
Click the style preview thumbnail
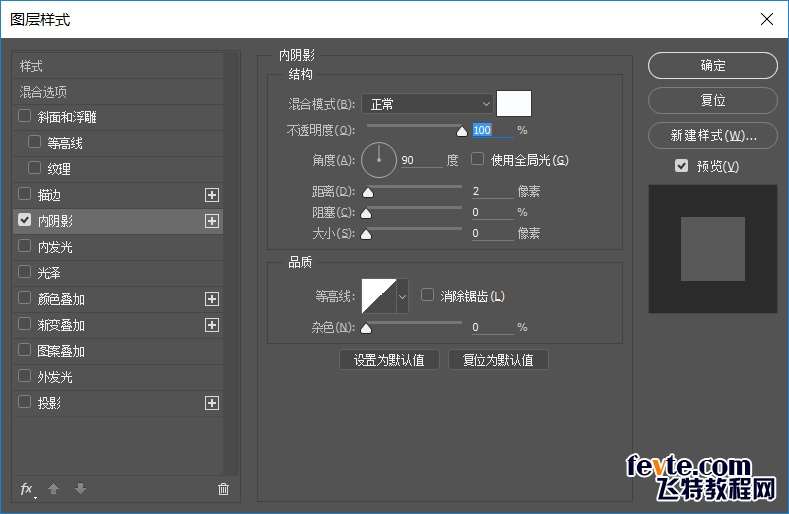[x=713, y=249]
